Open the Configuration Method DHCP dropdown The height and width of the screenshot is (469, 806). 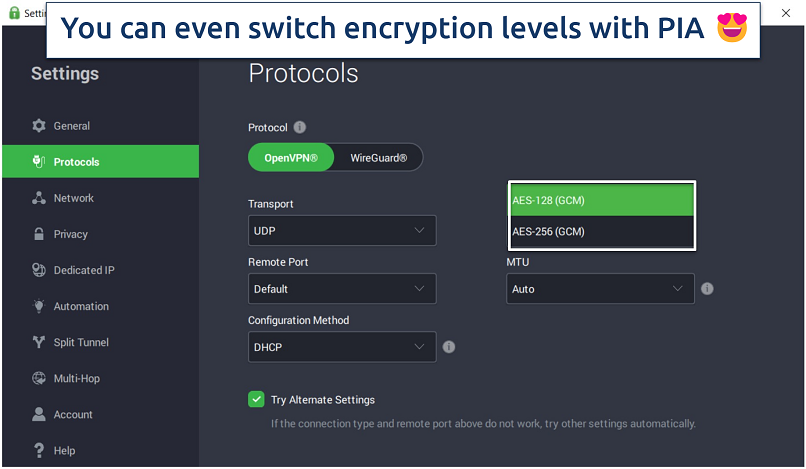tap(341, 347)
